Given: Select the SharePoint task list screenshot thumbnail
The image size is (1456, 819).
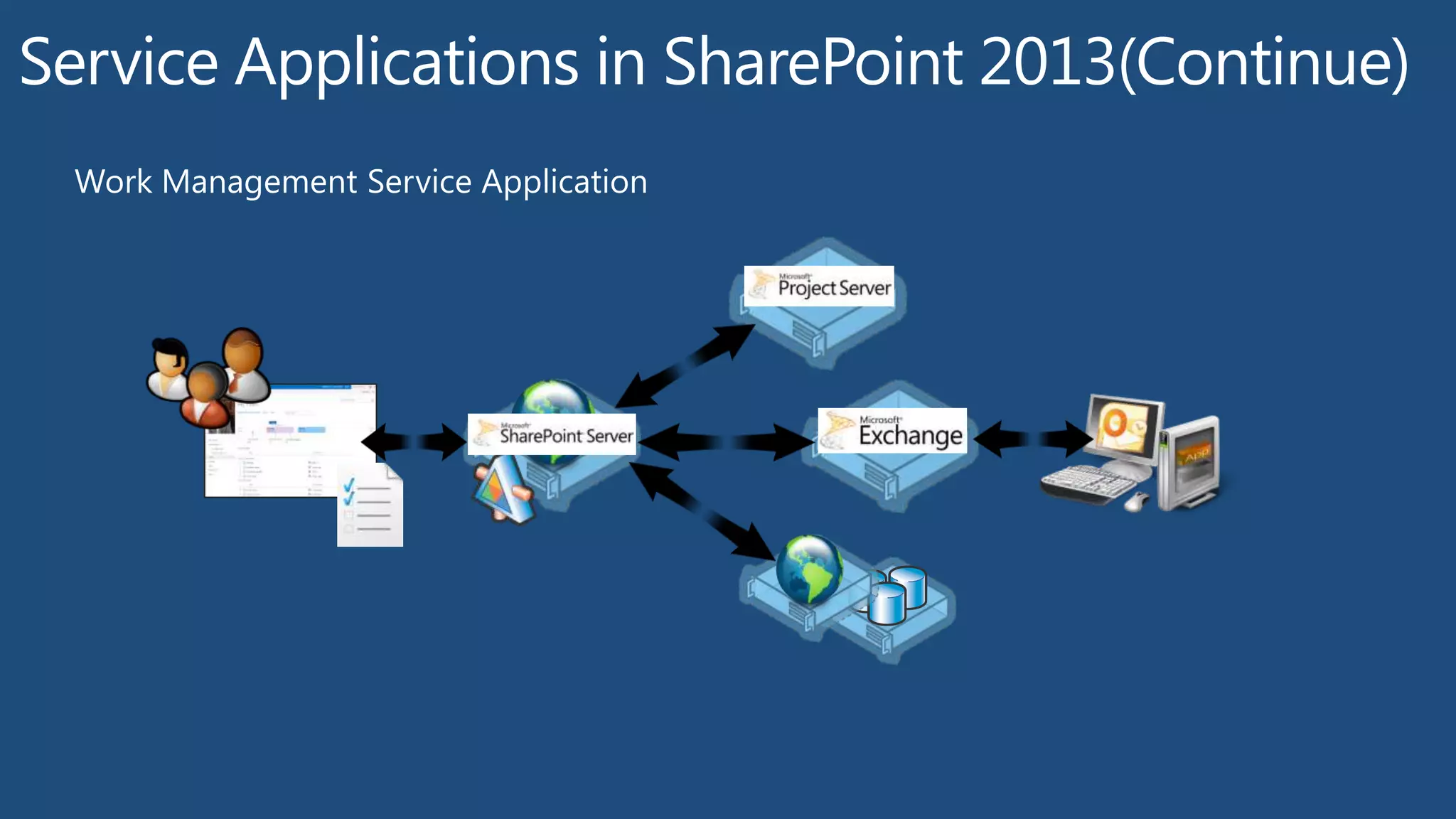Looking at the screenshot, I should (x=290, y=441).
